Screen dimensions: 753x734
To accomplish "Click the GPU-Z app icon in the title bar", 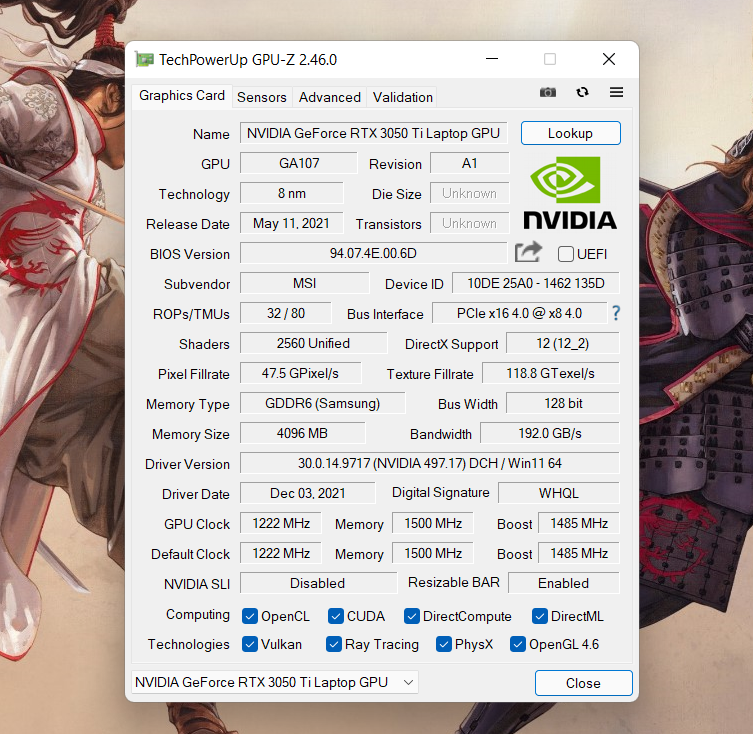I will coord(144,59).
